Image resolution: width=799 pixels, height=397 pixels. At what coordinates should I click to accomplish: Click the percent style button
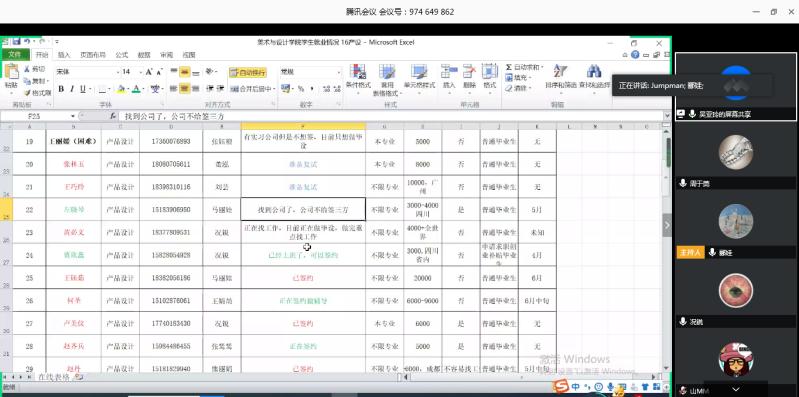pos(301,89)
